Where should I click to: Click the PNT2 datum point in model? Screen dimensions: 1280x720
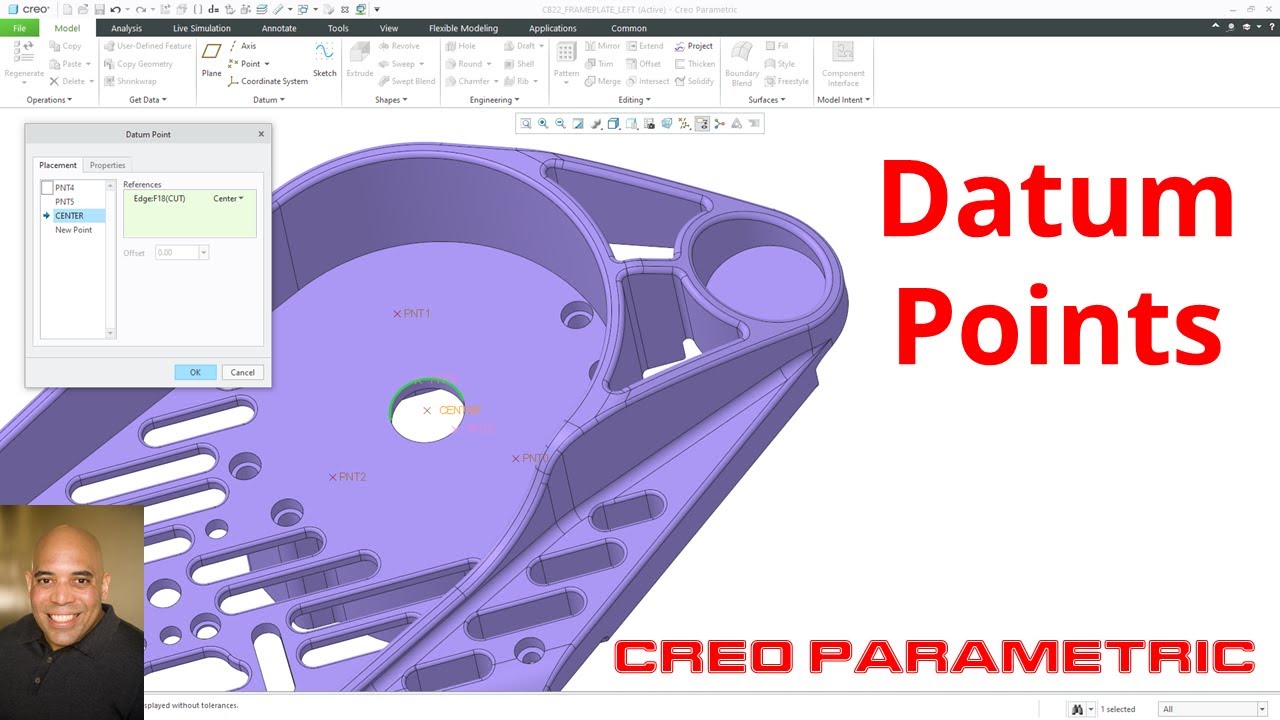click(x=348, y=477)
